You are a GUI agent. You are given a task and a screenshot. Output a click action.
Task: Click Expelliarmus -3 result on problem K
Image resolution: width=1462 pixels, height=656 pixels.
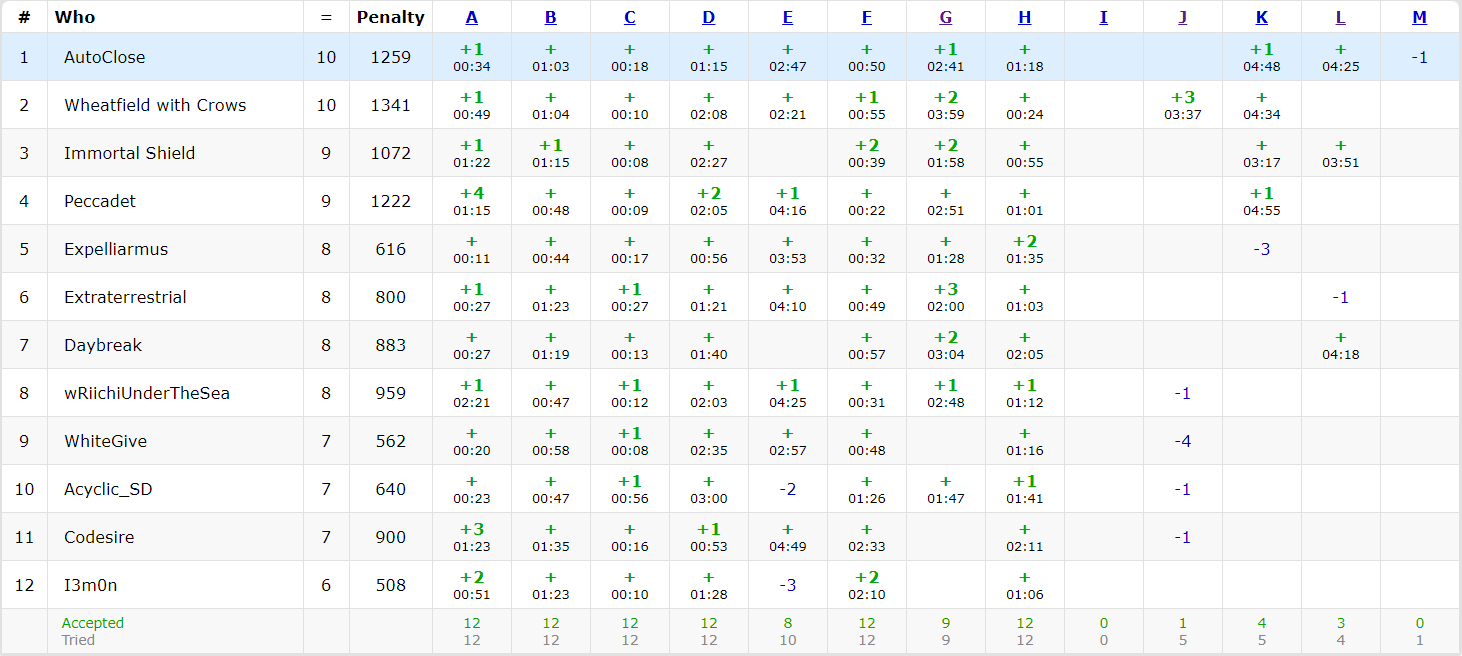pyautogui.click(x=1261, y=249)
